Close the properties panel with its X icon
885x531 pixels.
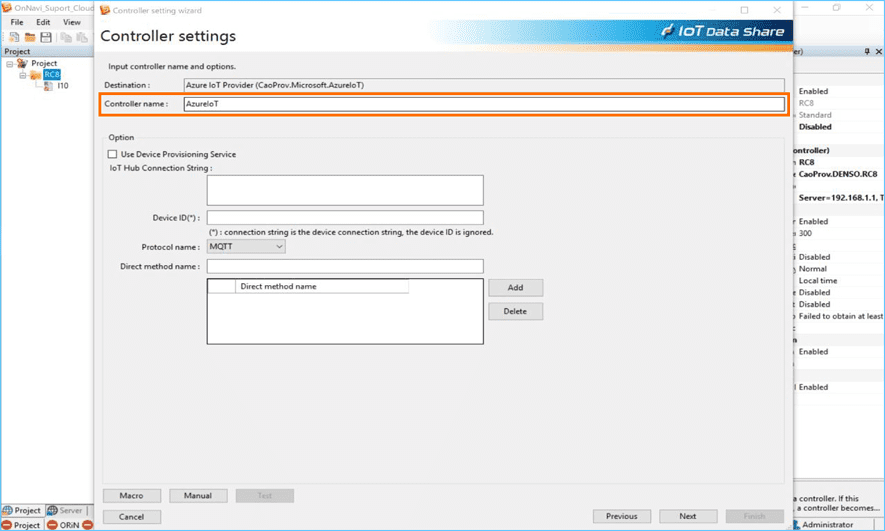[879, 51]
